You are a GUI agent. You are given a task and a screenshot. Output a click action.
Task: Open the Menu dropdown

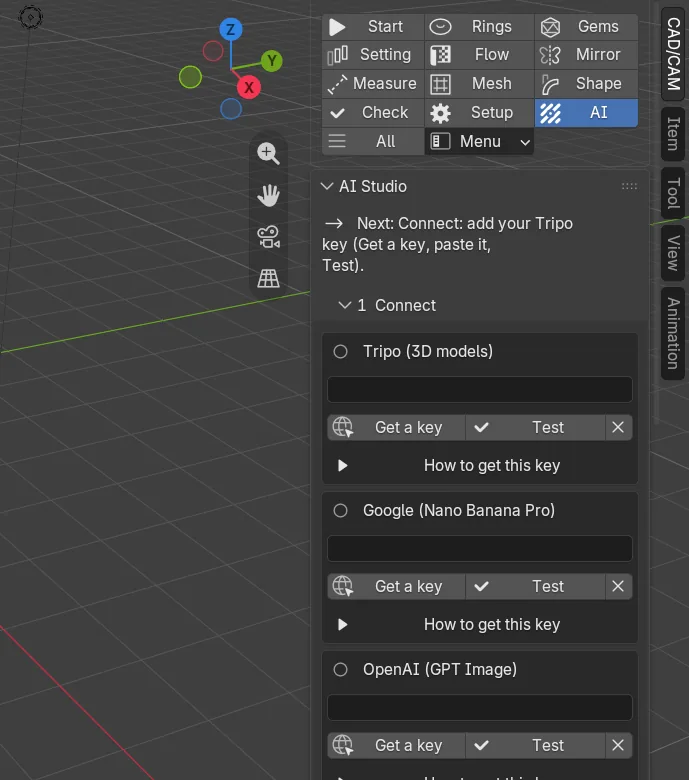coord(480,142)
